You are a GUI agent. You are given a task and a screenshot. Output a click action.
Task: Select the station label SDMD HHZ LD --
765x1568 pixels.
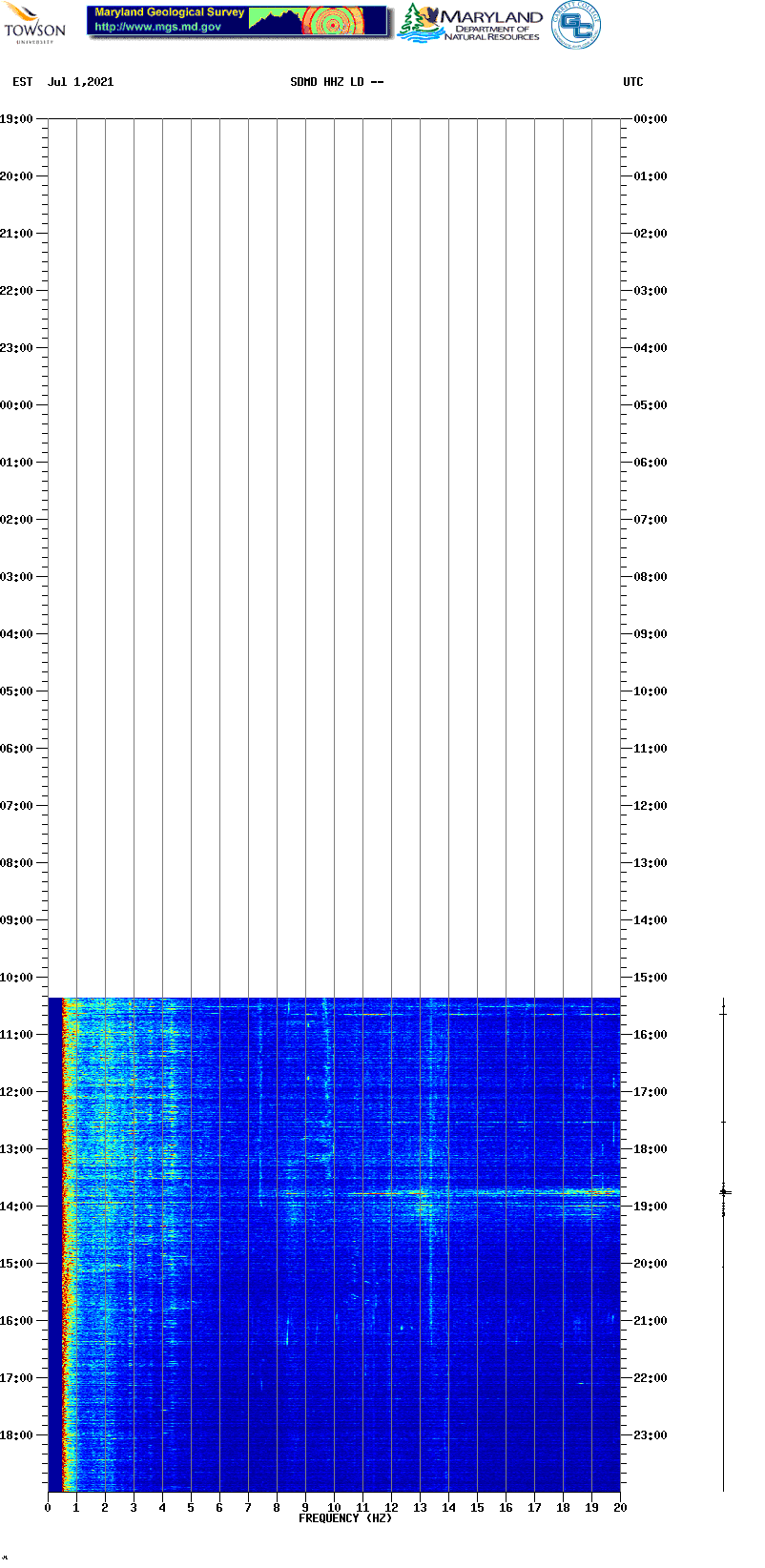click(x=337, y=82)
